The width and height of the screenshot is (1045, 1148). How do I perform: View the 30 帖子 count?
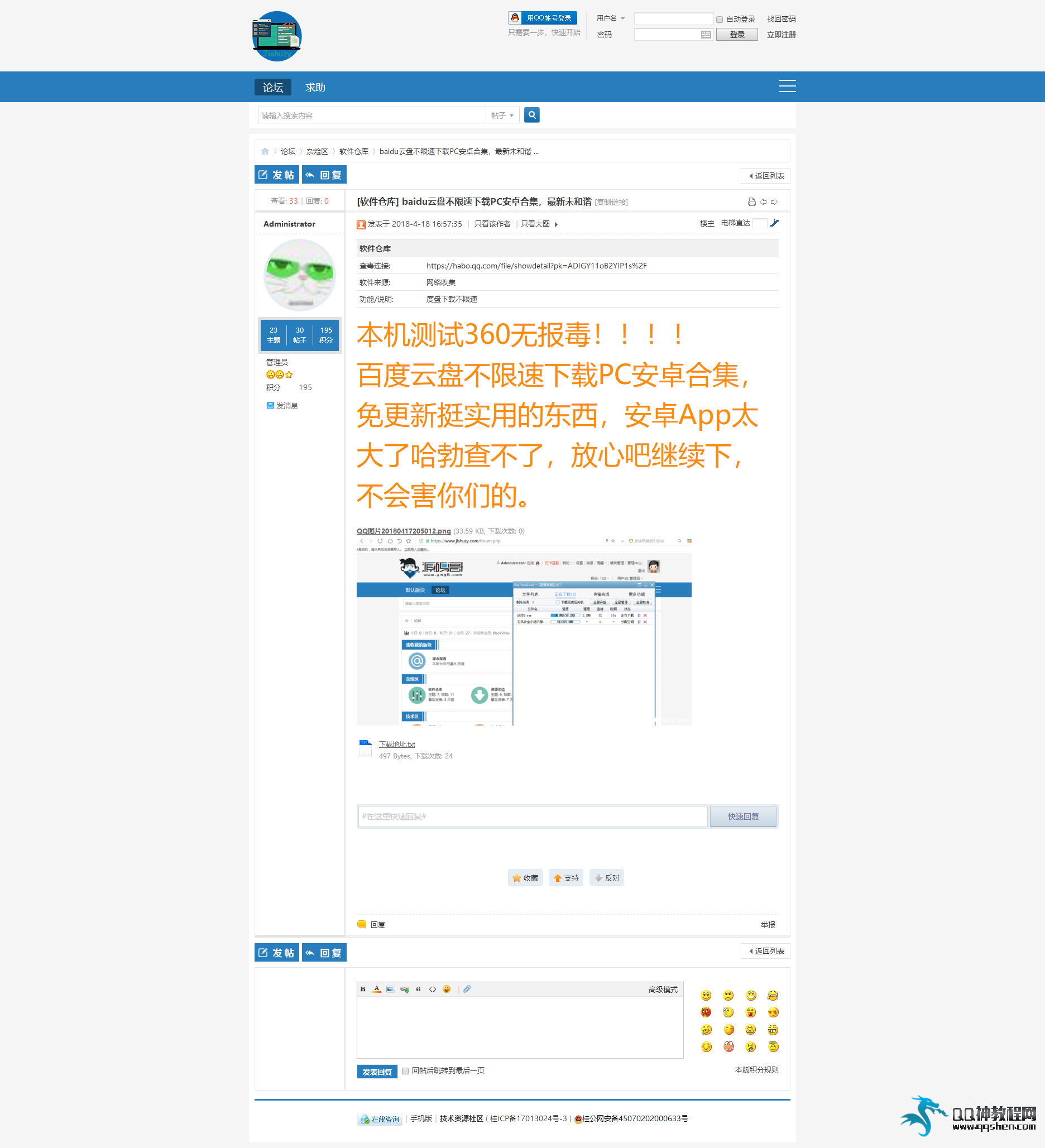300,335
